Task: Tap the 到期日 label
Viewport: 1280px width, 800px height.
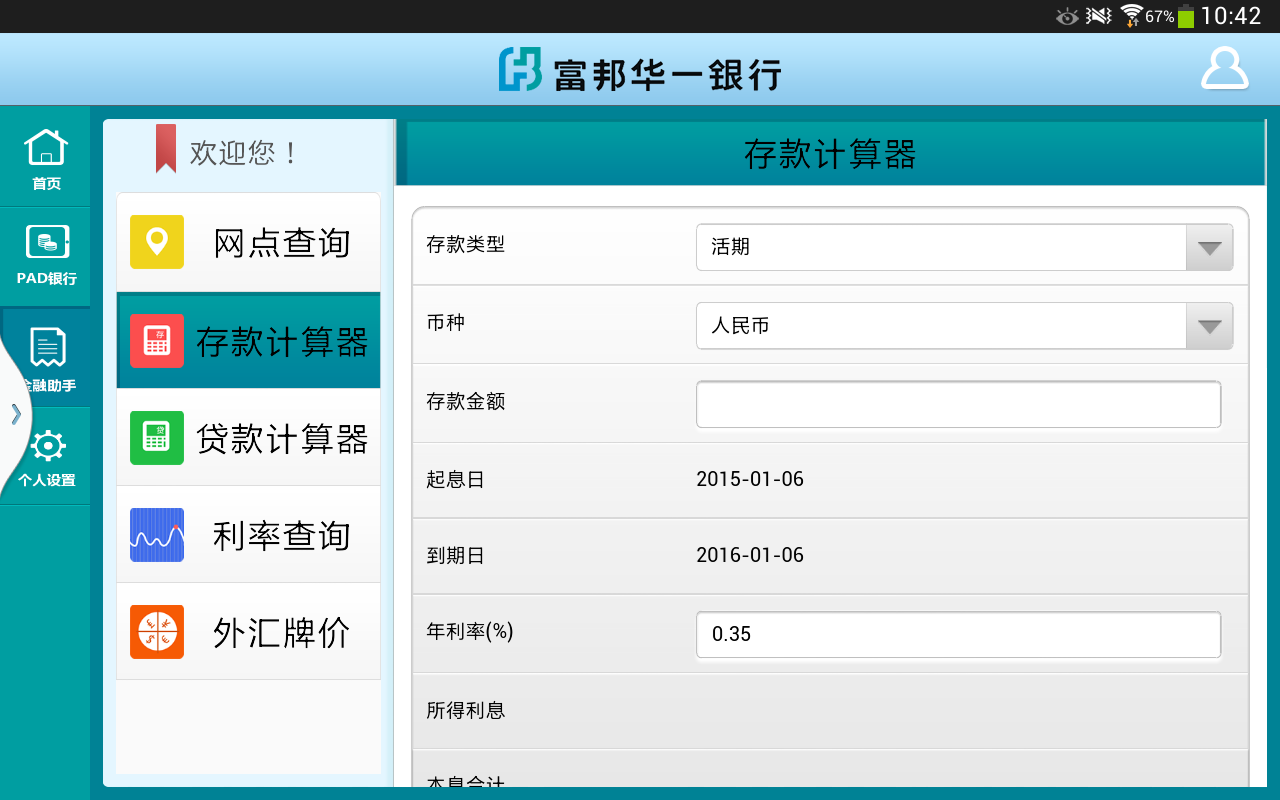Action: (456, 555)
